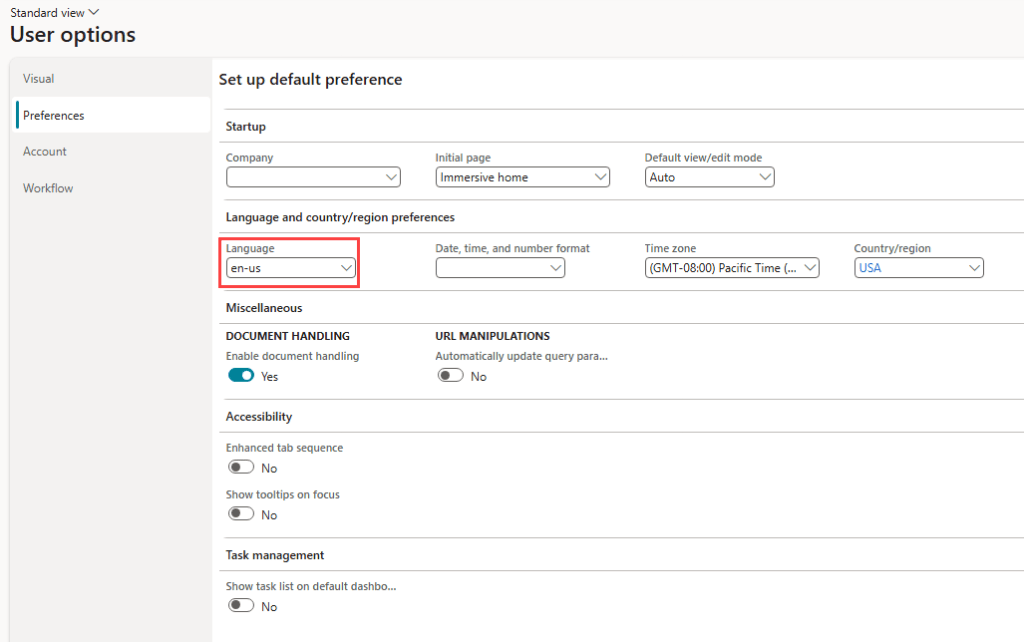Toggle Automatically update query parameters switch
The image size is (1024, 642).
coord(450,376)
